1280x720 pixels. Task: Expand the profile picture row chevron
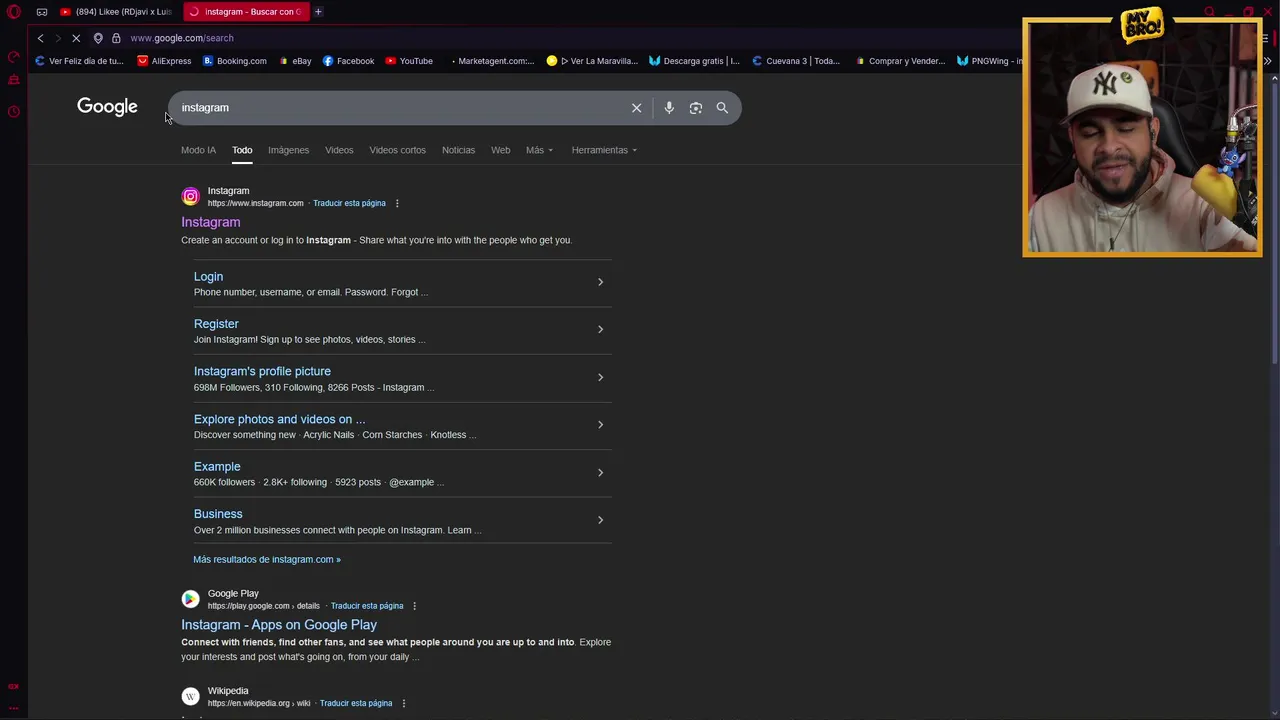point(600,377)
